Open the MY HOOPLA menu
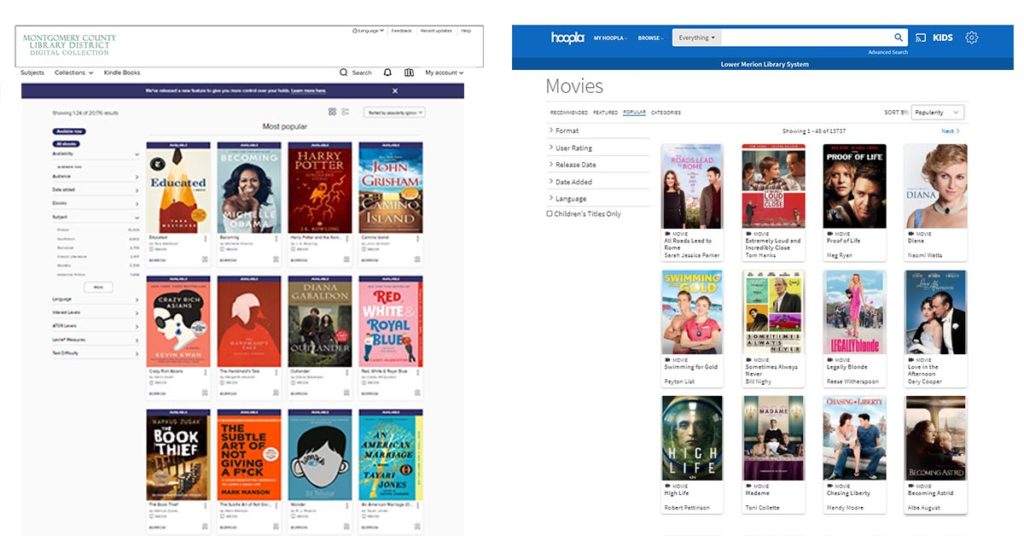This screenshot has width=1024, height=536. (610, 38)
